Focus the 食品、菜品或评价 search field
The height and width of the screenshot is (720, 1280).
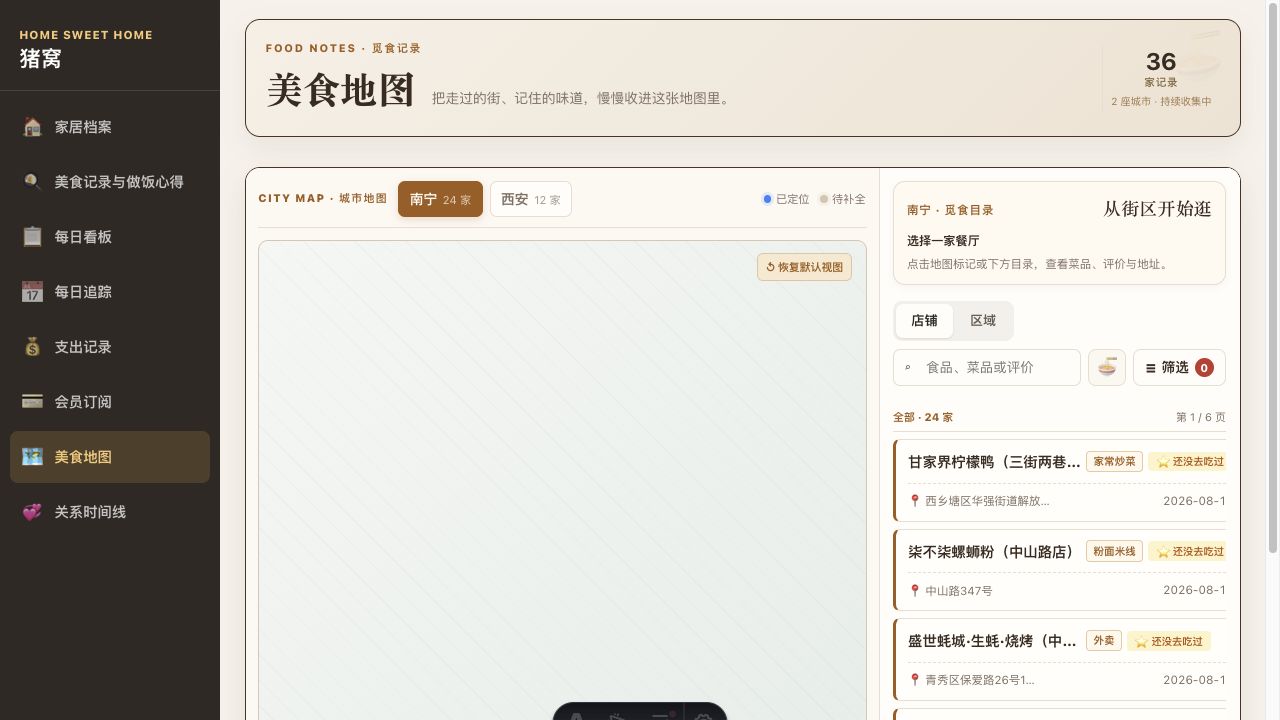[987, 367]
